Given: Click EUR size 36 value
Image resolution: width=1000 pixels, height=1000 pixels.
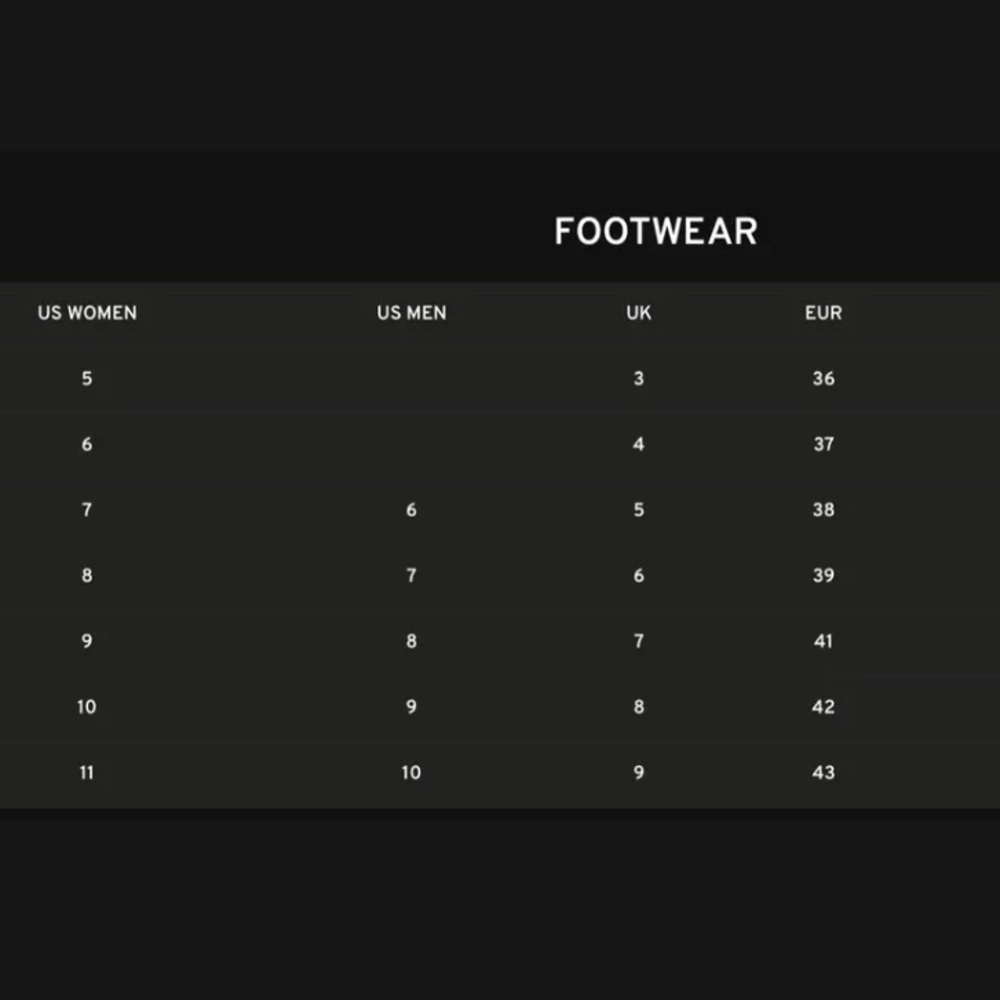Looking at the screenshot, I should (x=823, y=378).
